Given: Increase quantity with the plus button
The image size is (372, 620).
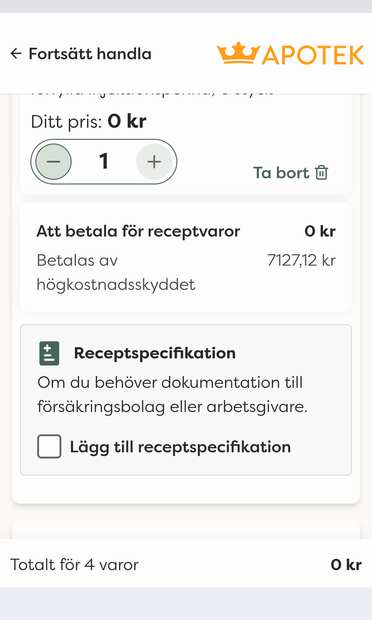Looking at the screenshot, I should (x=154, y=162).
